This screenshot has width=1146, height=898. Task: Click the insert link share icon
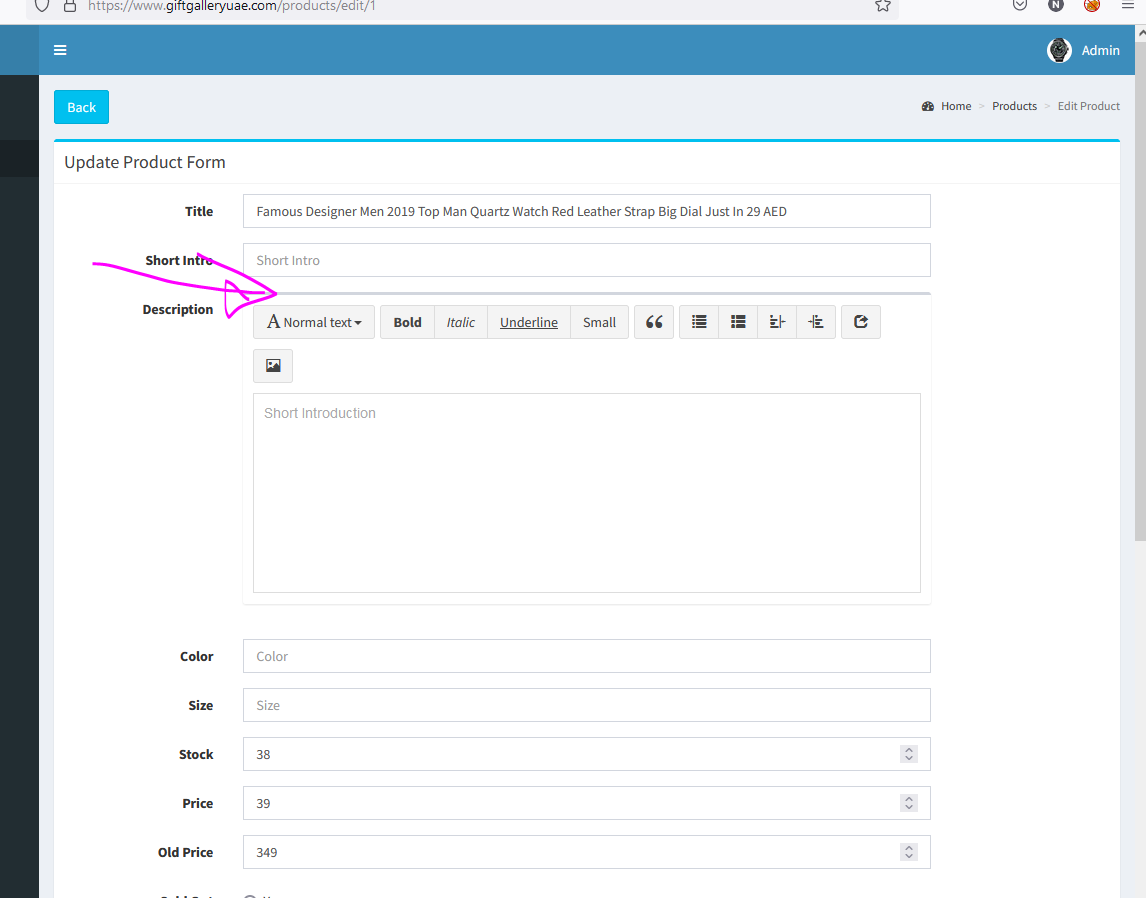pyautogui.click(x=861, y=322)
